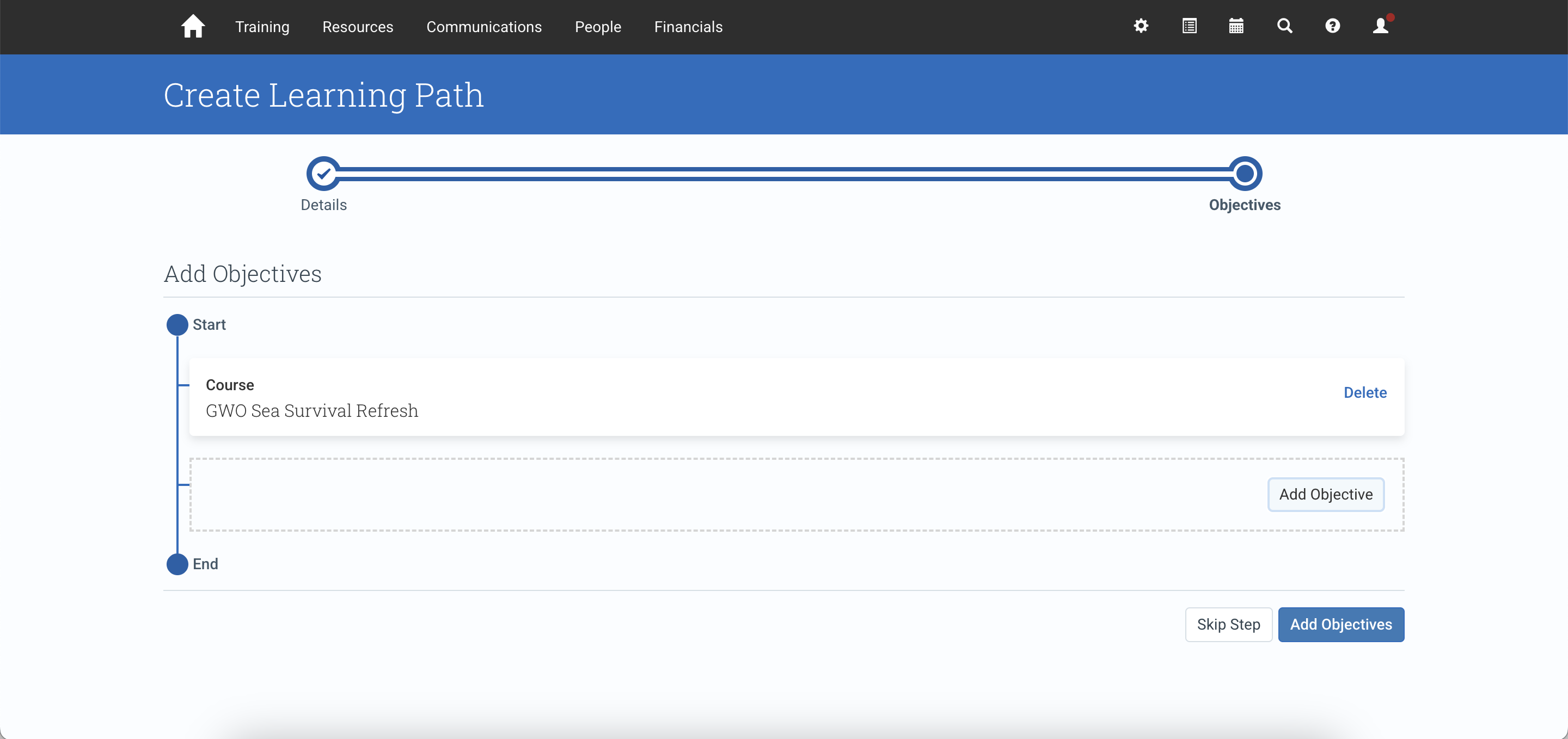1568x739 pixels.
Task: Click the Objectives step label
Action: 1245,205
